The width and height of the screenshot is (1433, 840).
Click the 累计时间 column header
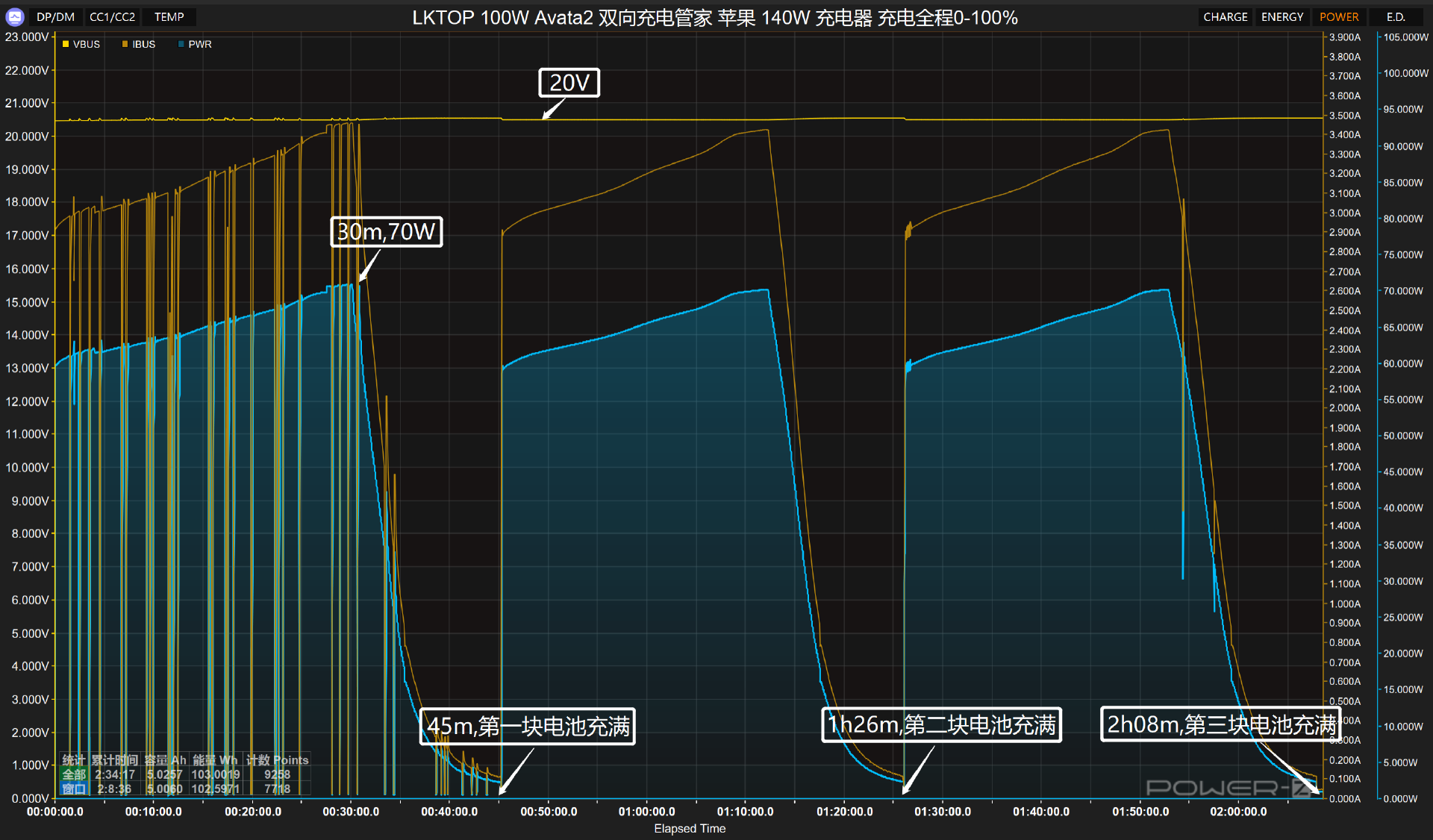(x=115, y=760)
